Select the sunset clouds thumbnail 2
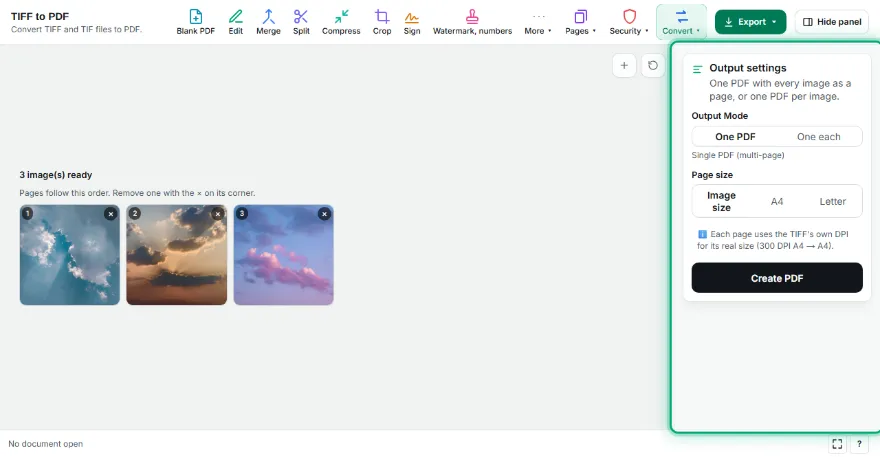Image resolution: width=880 pixels, height=457 pixels. tap(177, 255)
